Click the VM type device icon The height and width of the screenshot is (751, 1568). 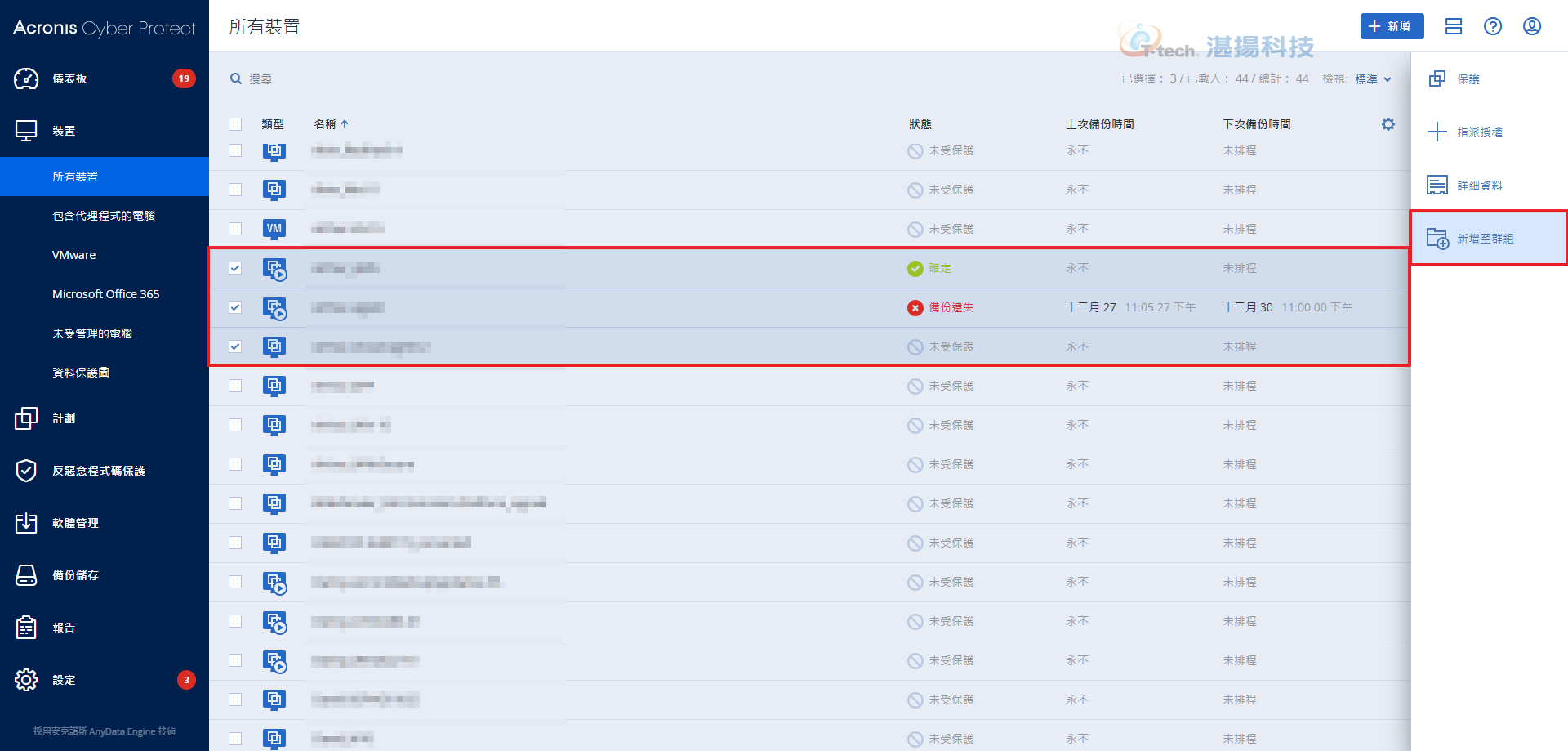click(x=274, y=229)
